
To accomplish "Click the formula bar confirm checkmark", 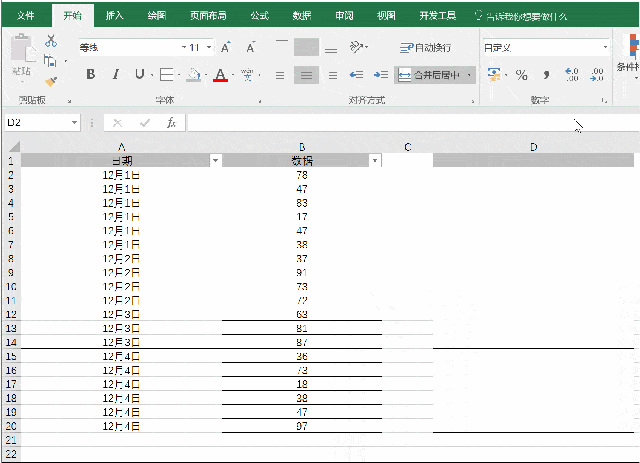I will point(145,122).
